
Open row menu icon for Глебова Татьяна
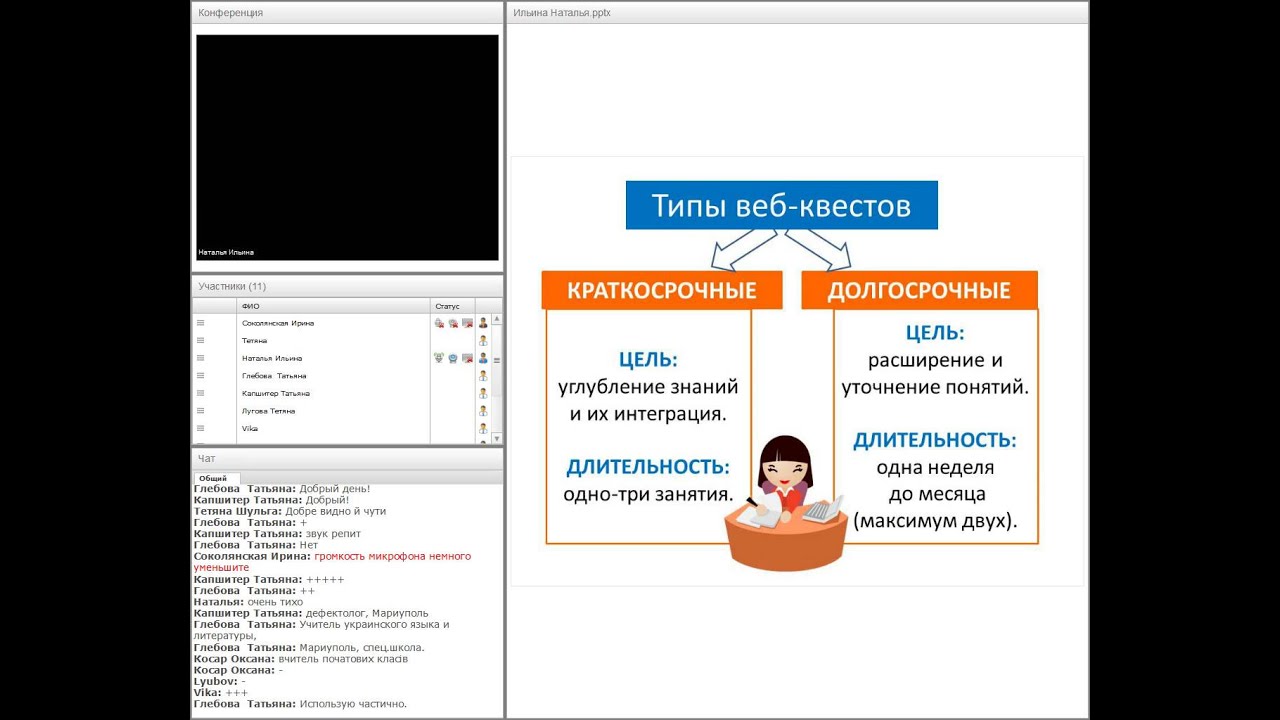pyautogui.click(x=200, y=375)
